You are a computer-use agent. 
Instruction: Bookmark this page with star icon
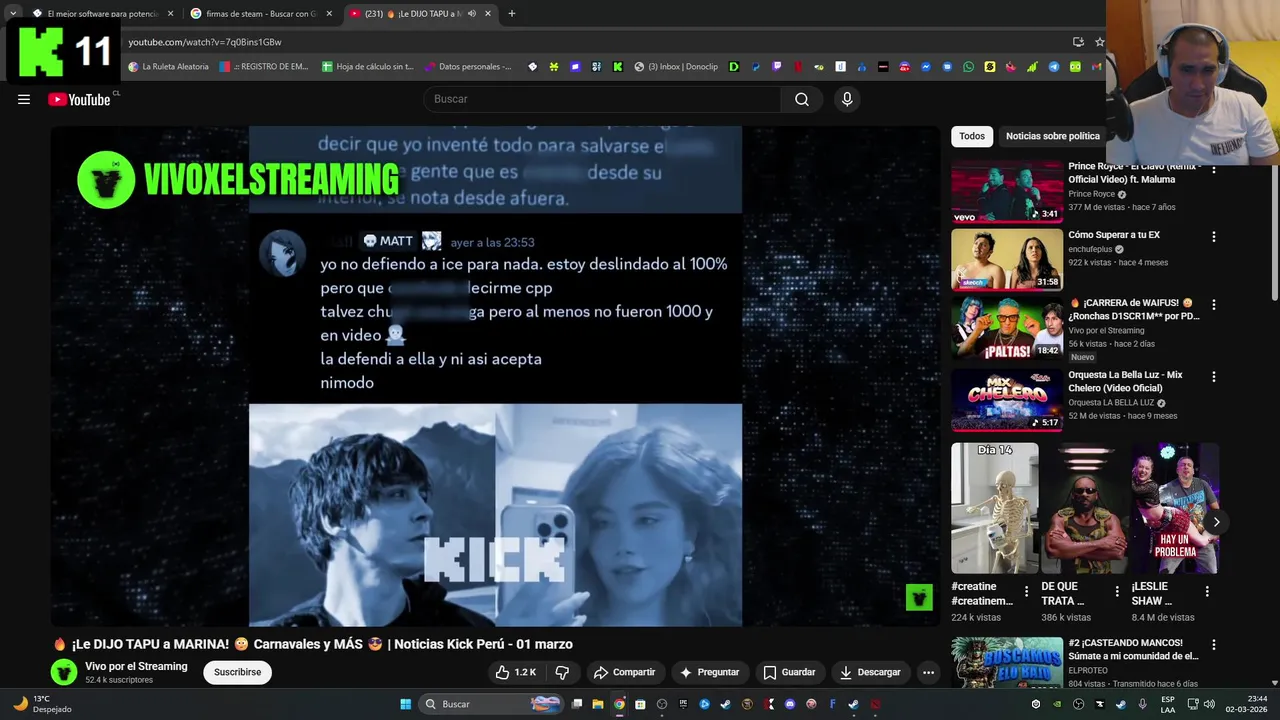tap(1099, 42)
